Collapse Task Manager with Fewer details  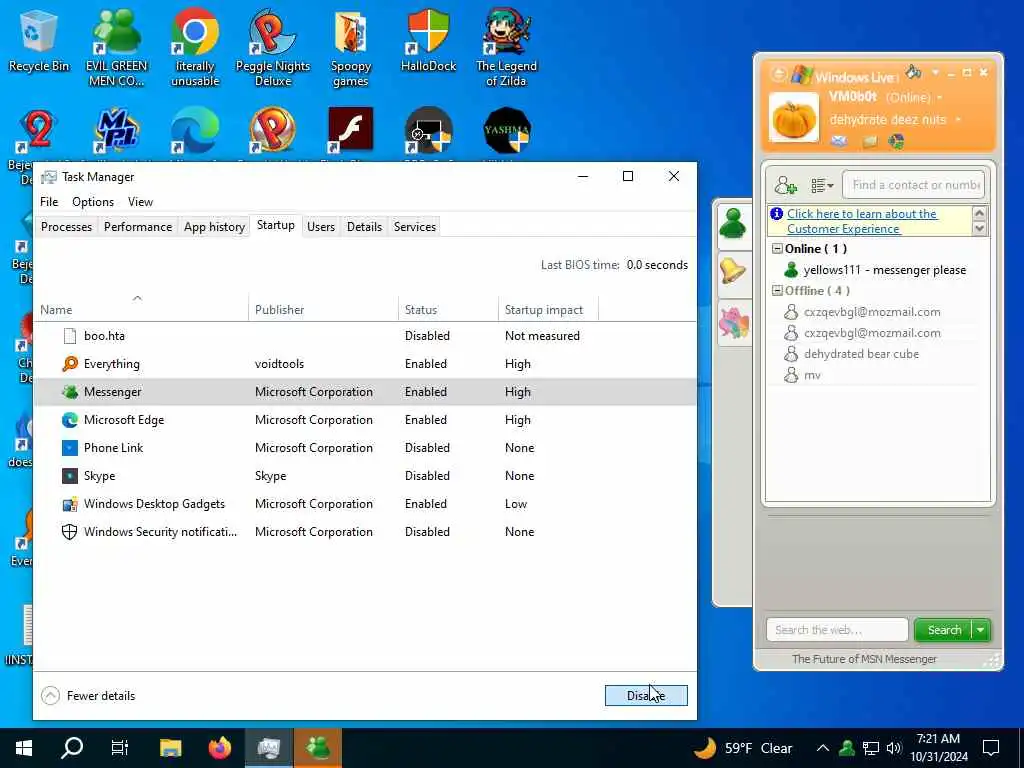click(88, 696)
